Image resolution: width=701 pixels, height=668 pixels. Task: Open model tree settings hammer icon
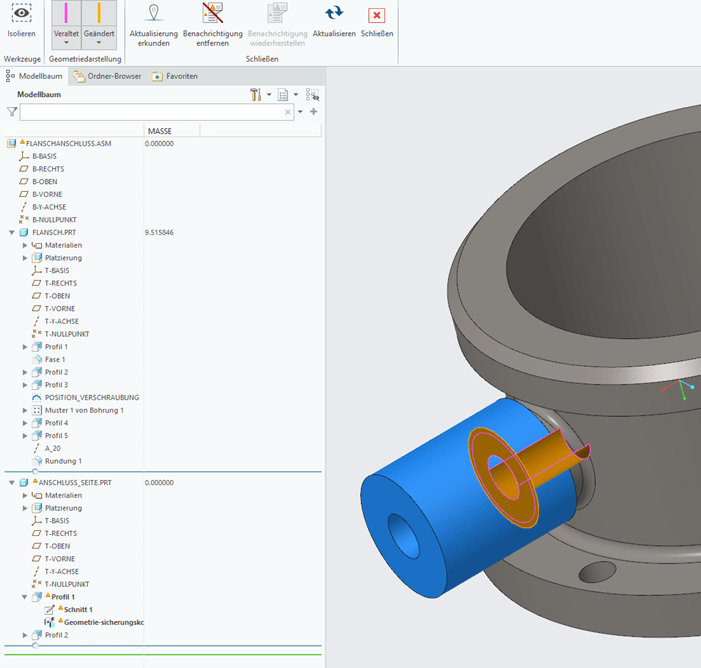(255, 94)
